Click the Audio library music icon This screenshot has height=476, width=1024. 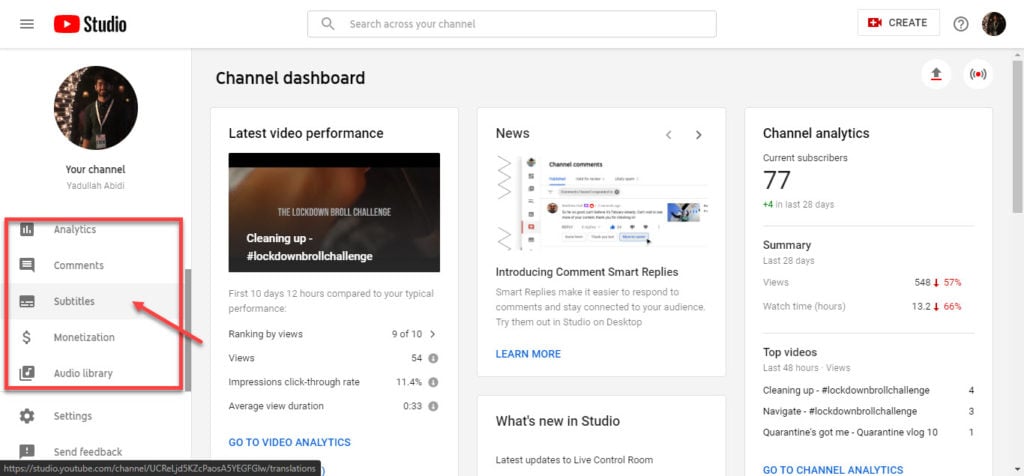(27, 373)
